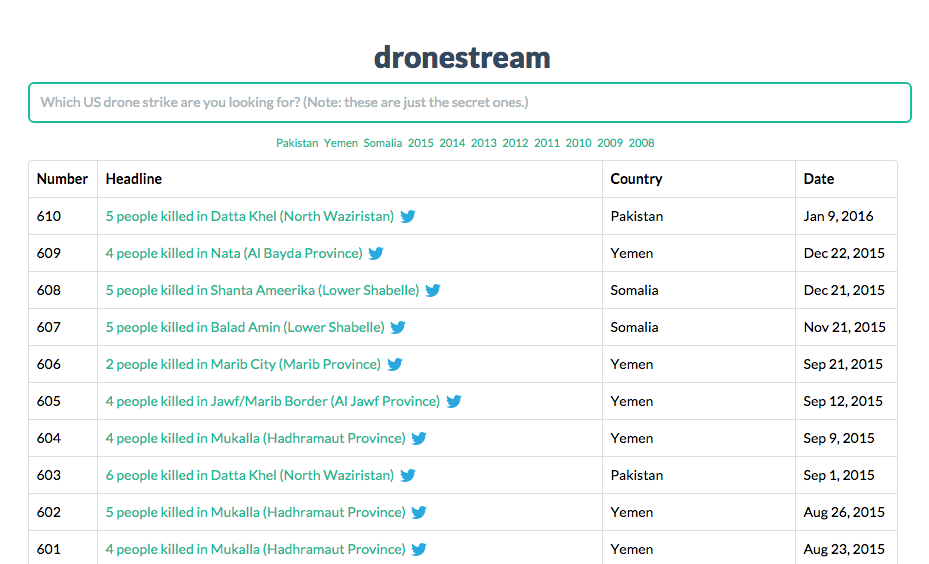
Task: Filter strikes by Yemen
Action: click(x=341, y=143)
